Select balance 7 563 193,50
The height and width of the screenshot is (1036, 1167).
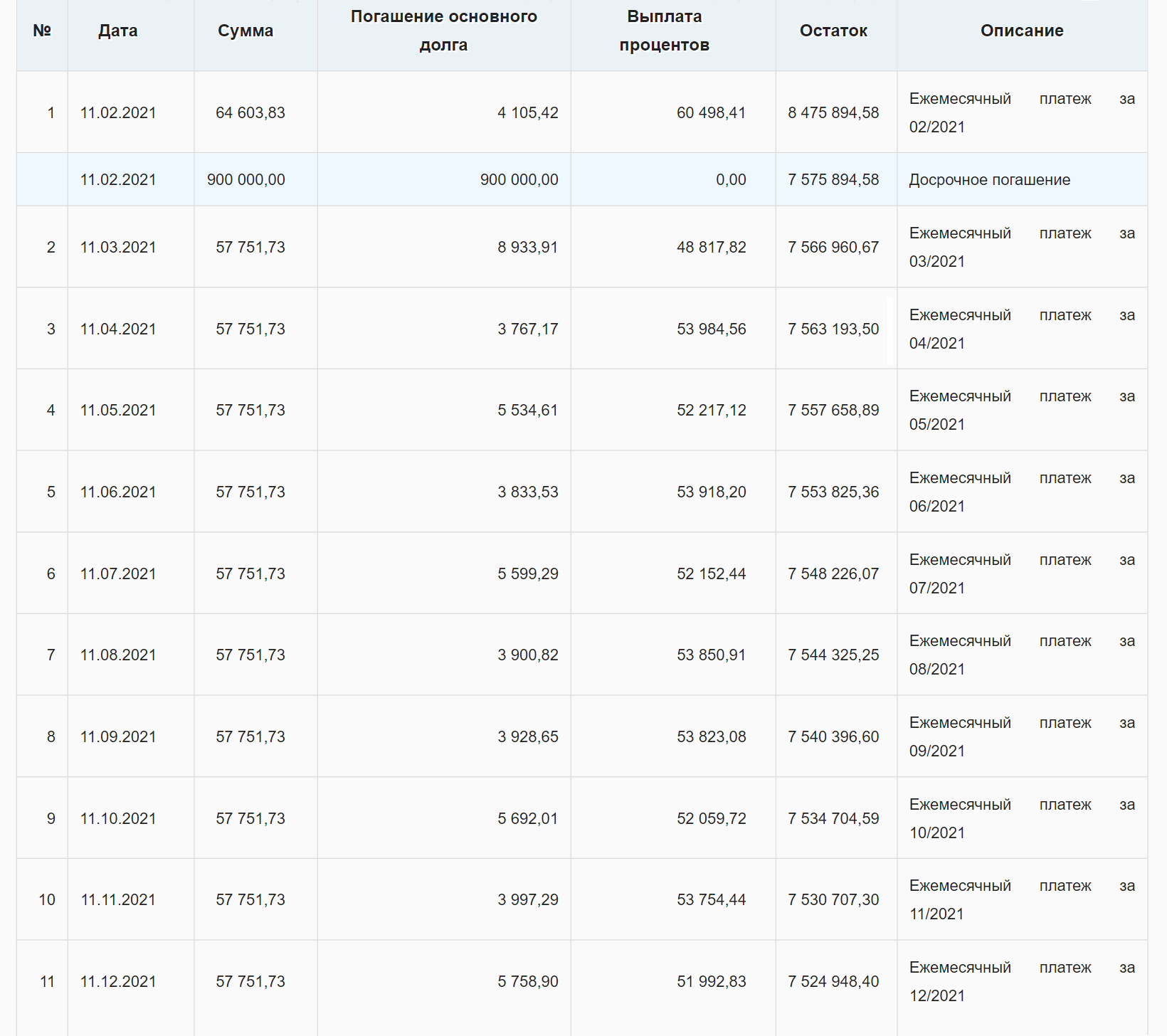click(x=833, y=329)
